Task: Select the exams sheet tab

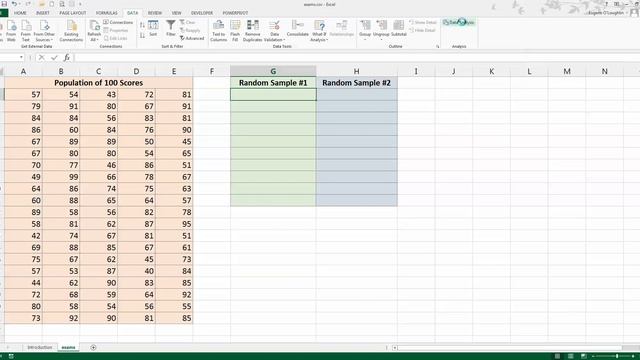Action: pyautogui.click(x=69, y=347)
